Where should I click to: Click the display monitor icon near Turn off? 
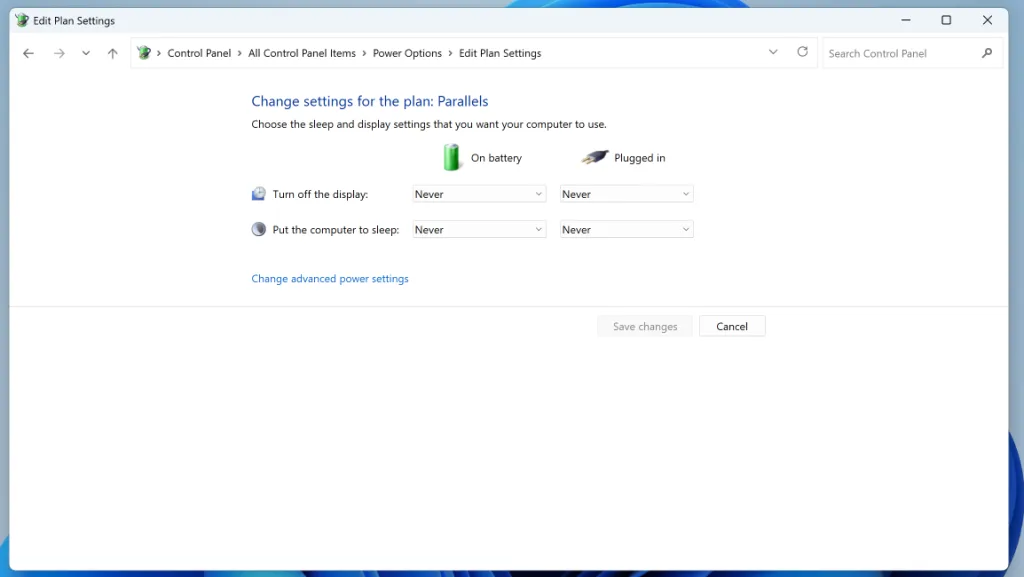click(x=258, y=193)
